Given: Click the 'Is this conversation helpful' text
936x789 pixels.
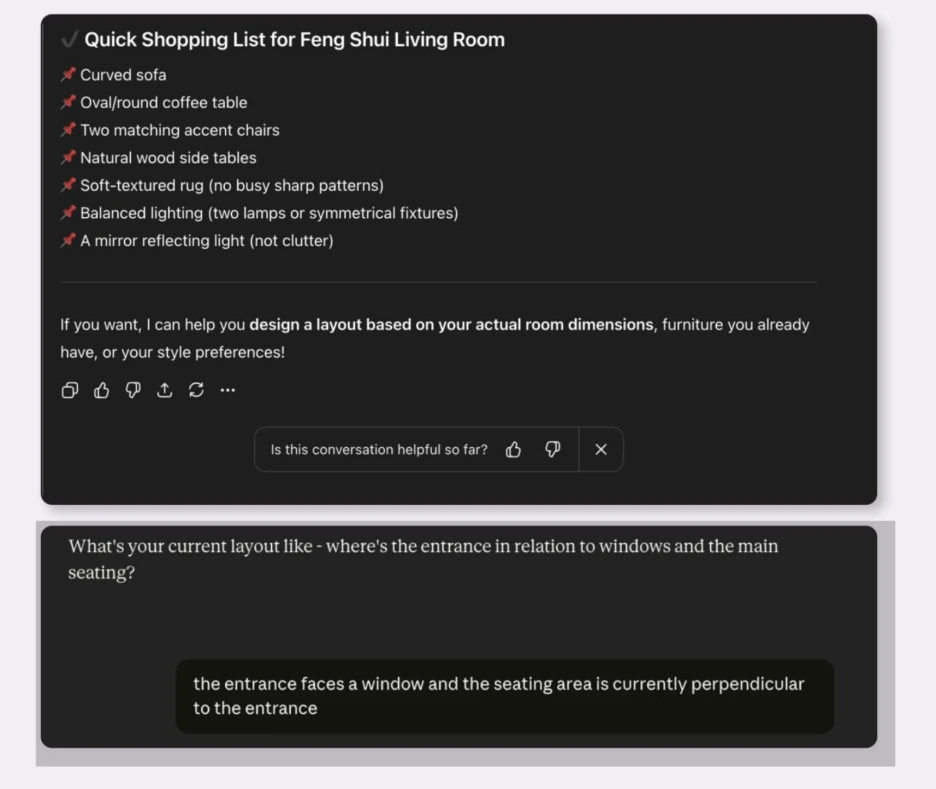Looking at the screenshot, I should [379, 449].
